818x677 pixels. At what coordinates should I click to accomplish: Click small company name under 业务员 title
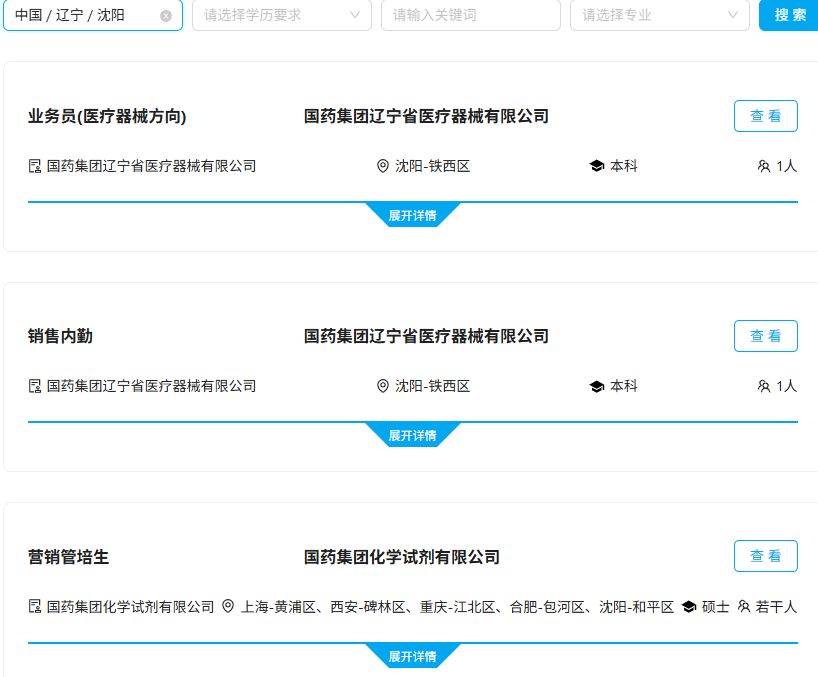151,166
